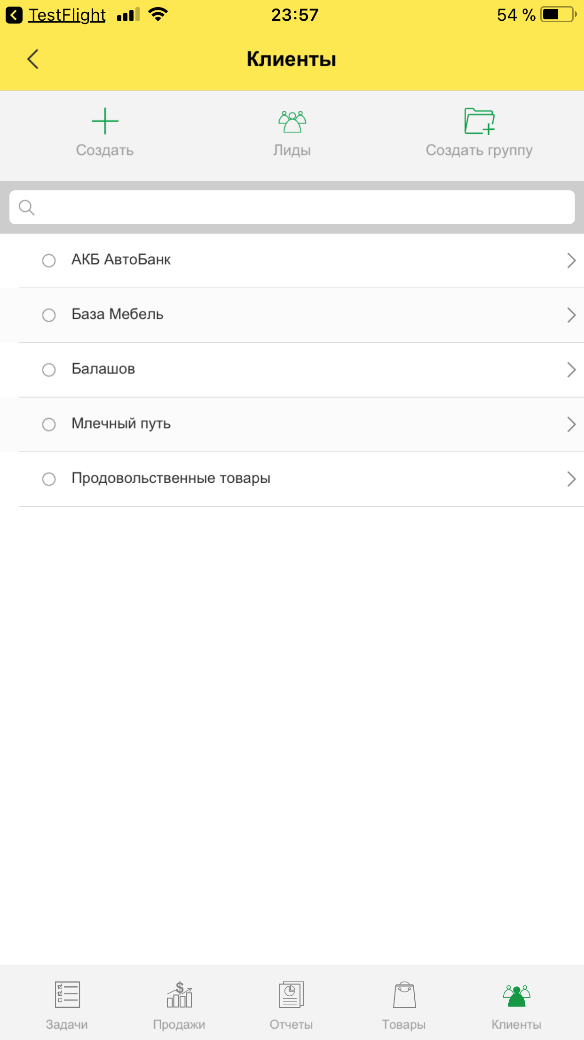Open the Отчеты documents tab icon
The width and height of the screenshot is (584, 1040).
[291, 995]
